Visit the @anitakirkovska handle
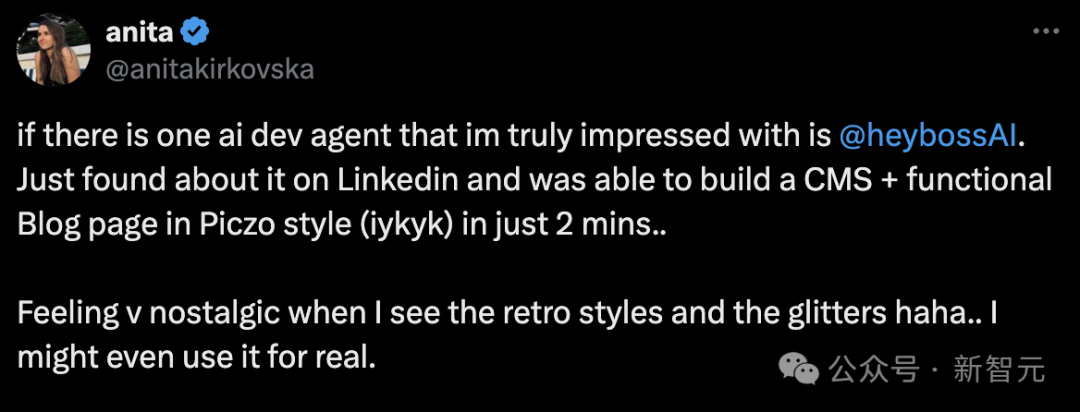The image size is (1080, 412). pos(209,70)
